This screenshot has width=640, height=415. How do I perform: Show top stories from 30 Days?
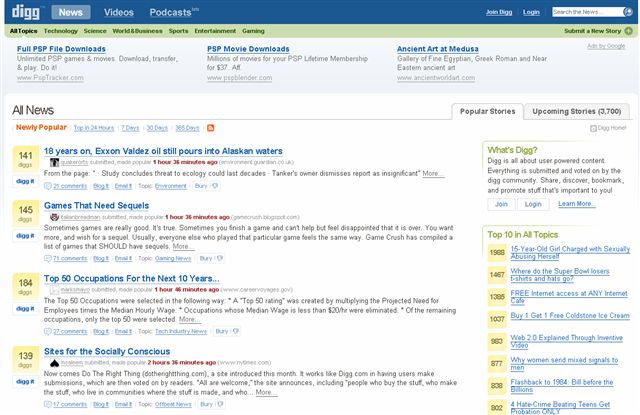pyautogui.click(x=157, y=128)
